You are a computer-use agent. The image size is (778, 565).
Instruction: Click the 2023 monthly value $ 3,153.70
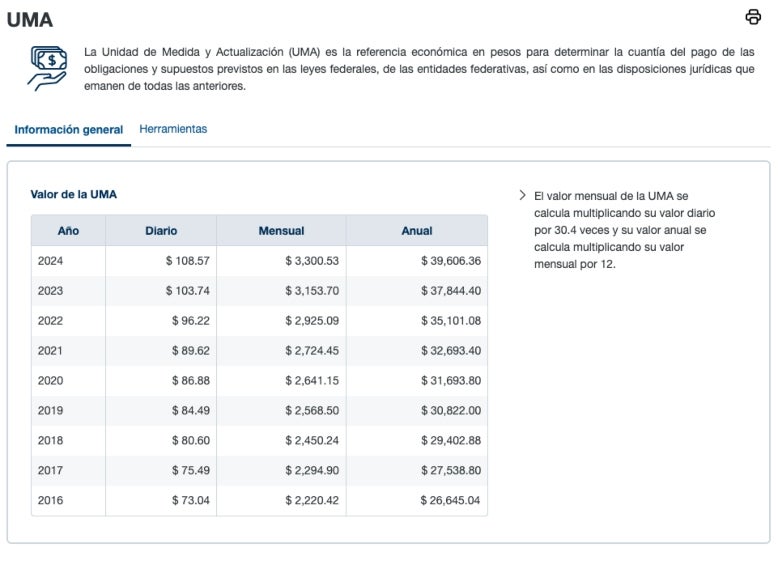tap(312, 291)
